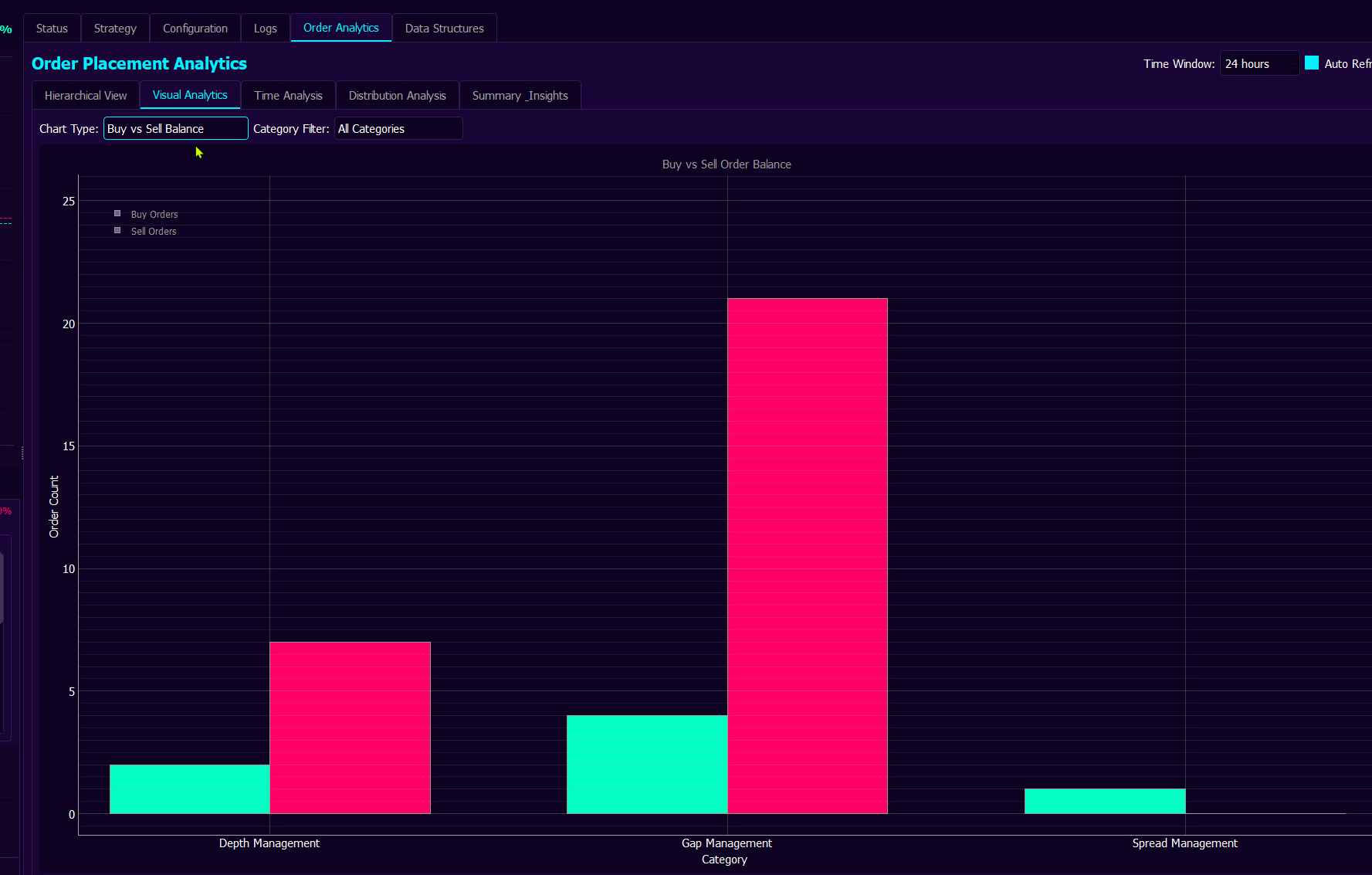Toggle the Auto Refresh checkbox
The width and height of the screenshot is (1372, 875).
[x=1312, y=63]
